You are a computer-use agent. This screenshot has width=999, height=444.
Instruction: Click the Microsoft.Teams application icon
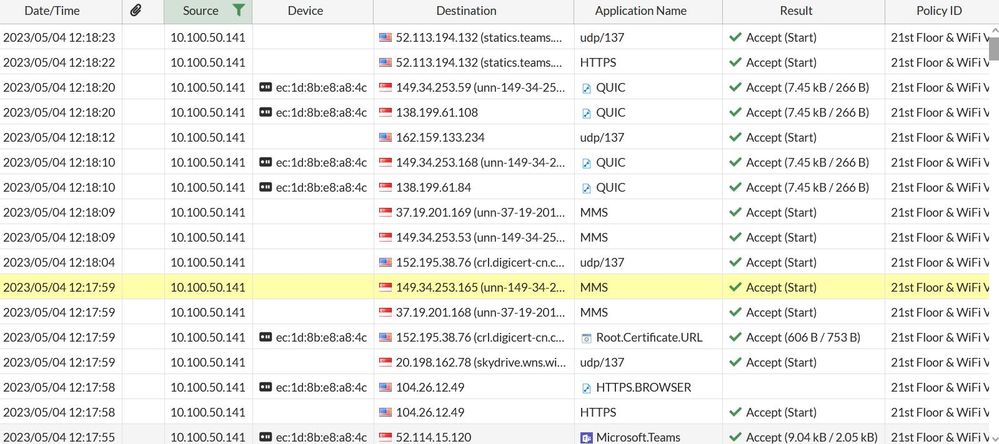[x=587, y=437]
